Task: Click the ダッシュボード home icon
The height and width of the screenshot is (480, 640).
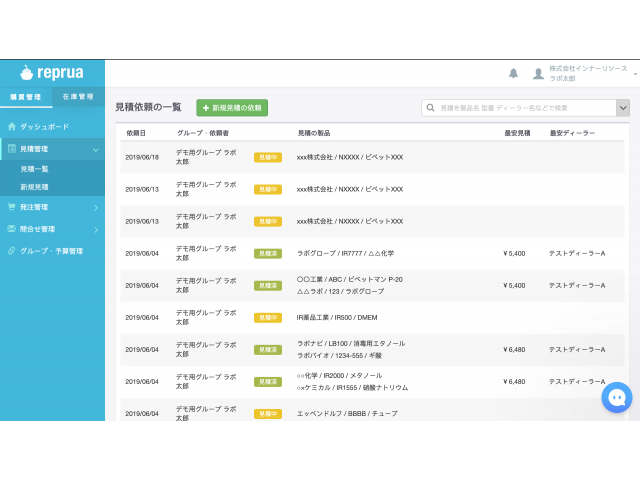Action: click(x=12, y=127)
